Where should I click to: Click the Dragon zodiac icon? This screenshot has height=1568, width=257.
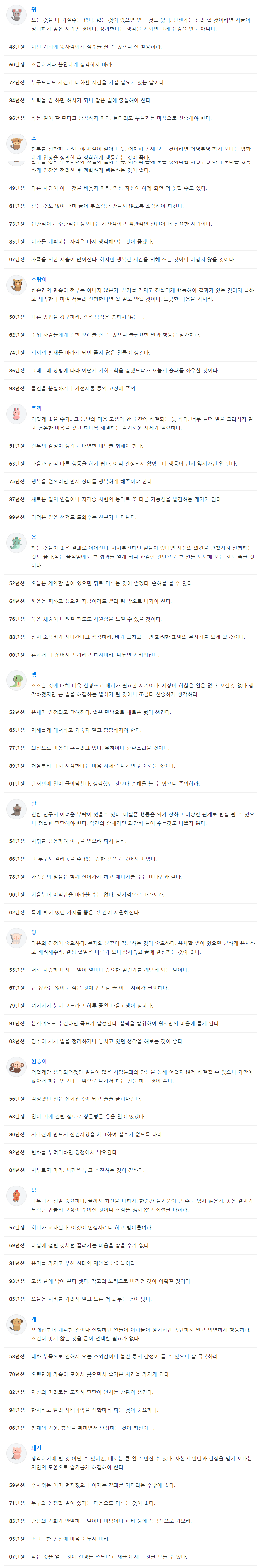pos(16,542)
